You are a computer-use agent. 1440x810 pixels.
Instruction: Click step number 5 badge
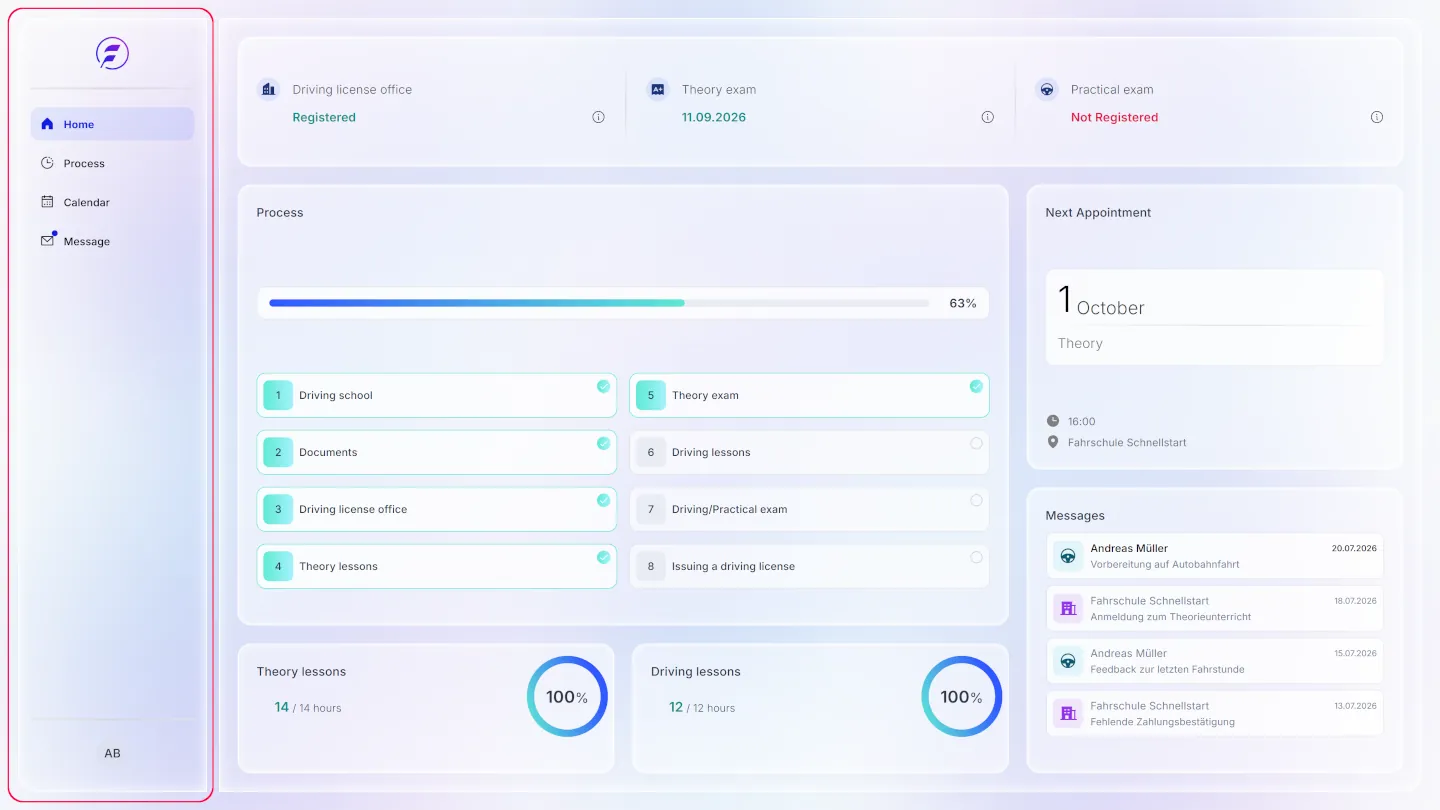[650, 395]
